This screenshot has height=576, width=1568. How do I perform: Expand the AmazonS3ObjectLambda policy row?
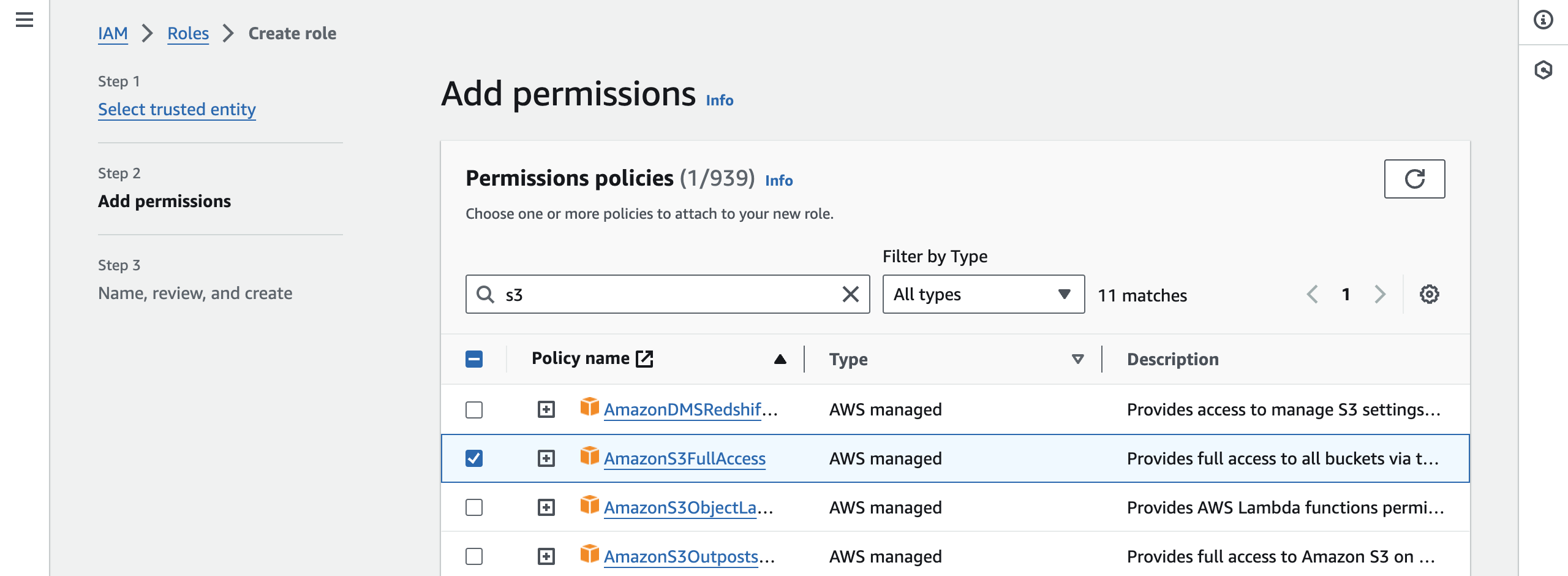(546, 507)
